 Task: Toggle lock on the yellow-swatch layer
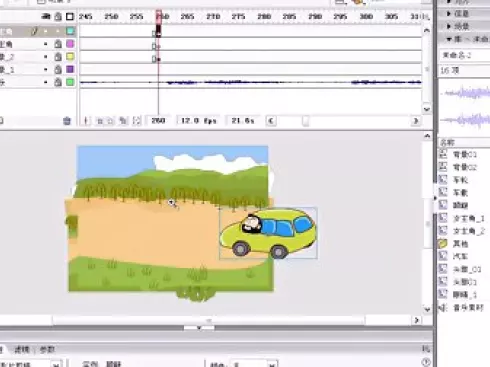pos(58,57)
